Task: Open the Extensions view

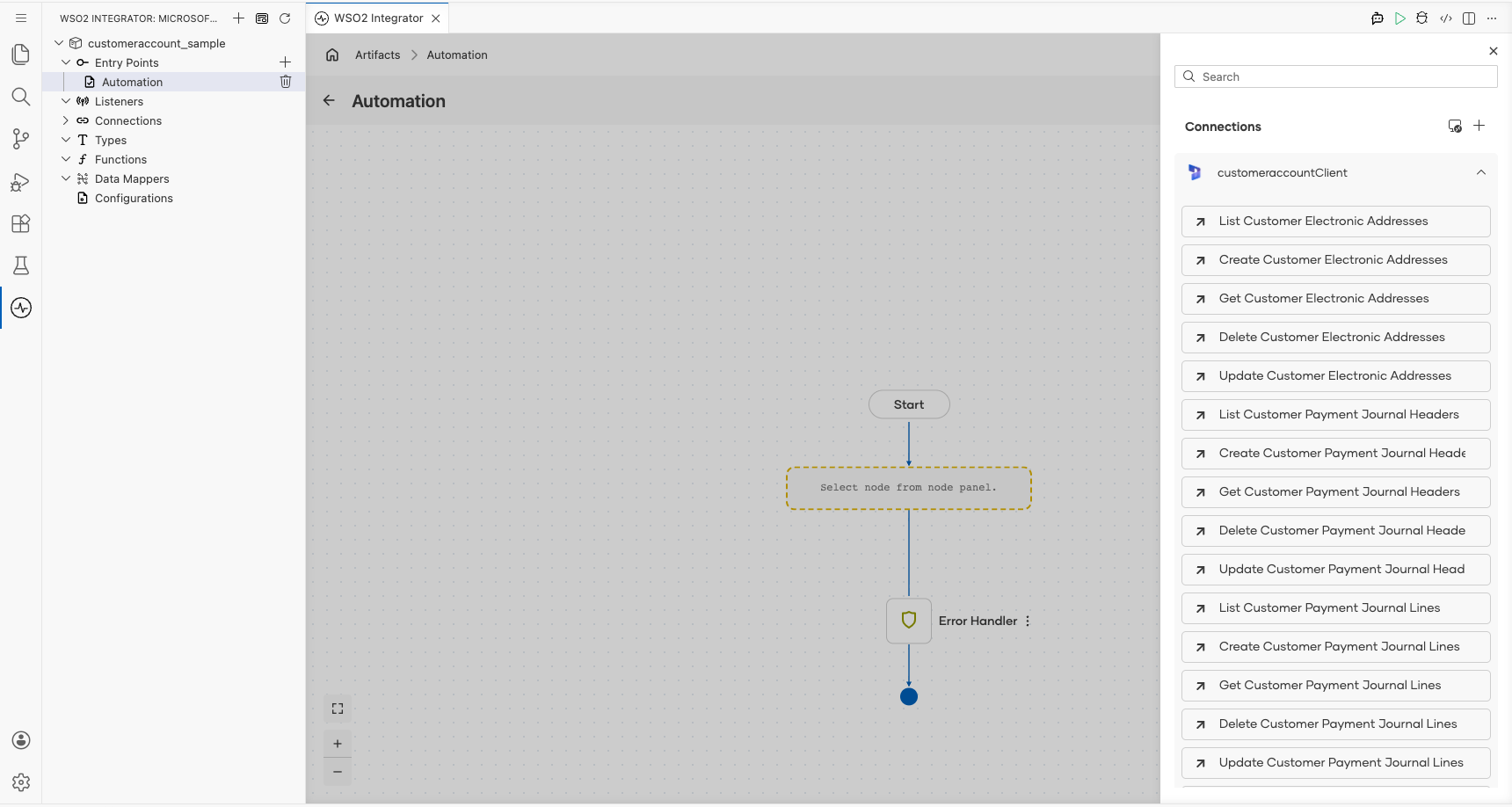Action: [21, 223]
